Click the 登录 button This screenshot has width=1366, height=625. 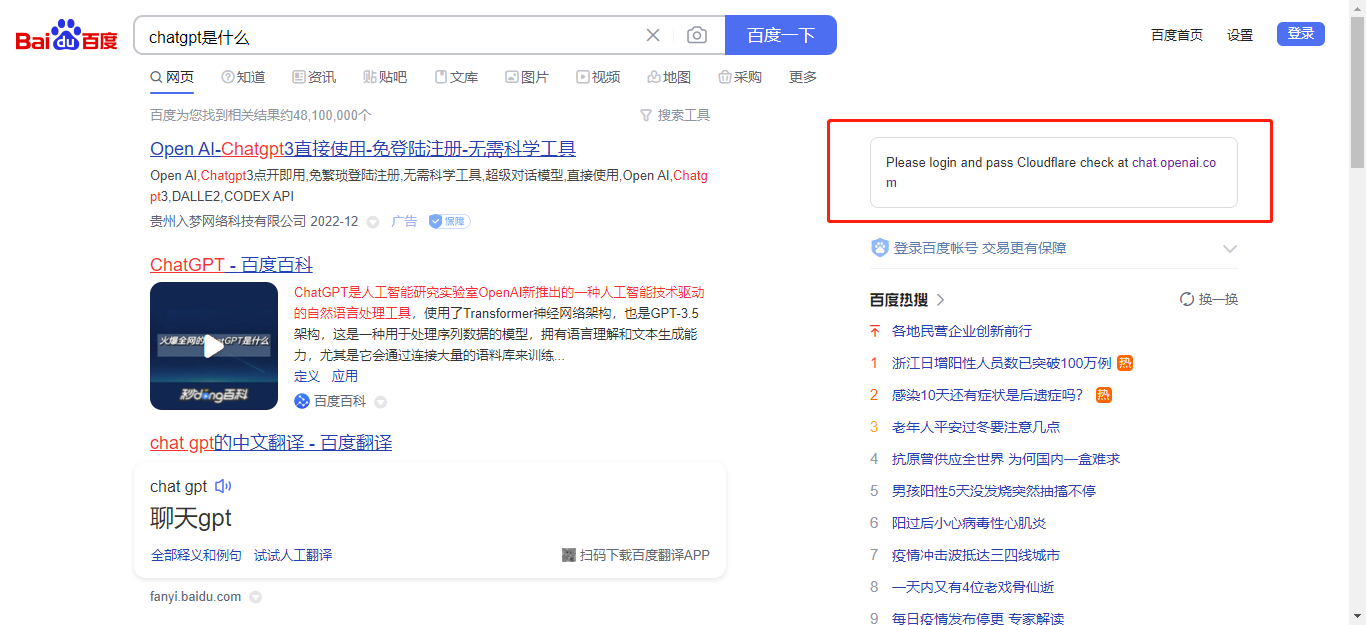click(x=1301, y=34)
